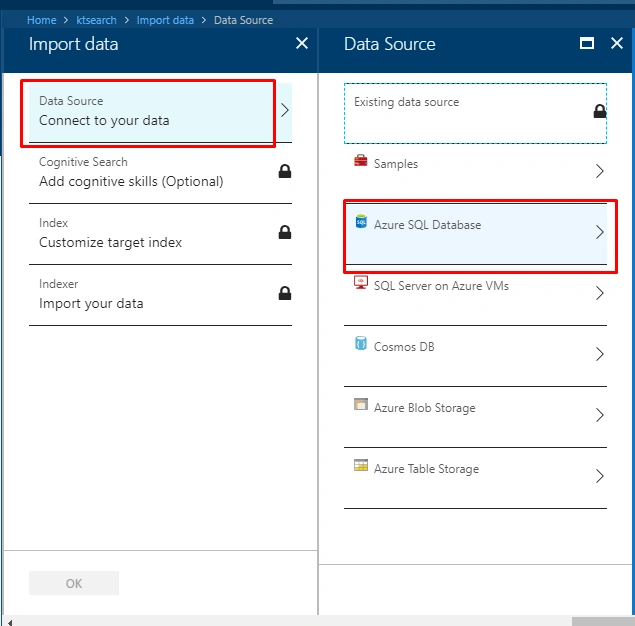Click the horizontal scrollbar thumb

click(603, 622)
